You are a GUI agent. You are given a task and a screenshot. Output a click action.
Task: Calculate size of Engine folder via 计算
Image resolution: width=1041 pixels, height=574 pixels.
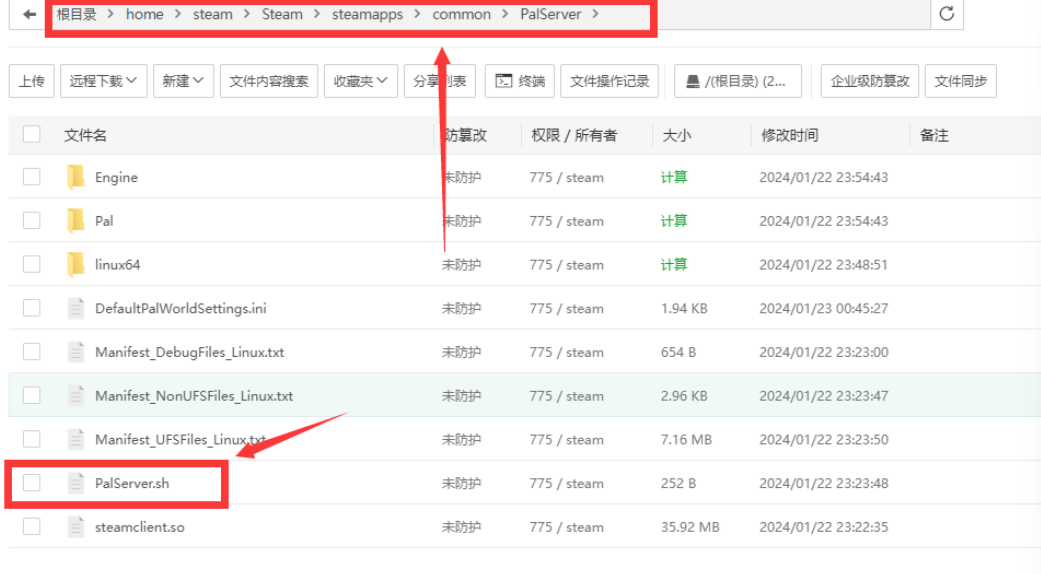coord(673,177)
